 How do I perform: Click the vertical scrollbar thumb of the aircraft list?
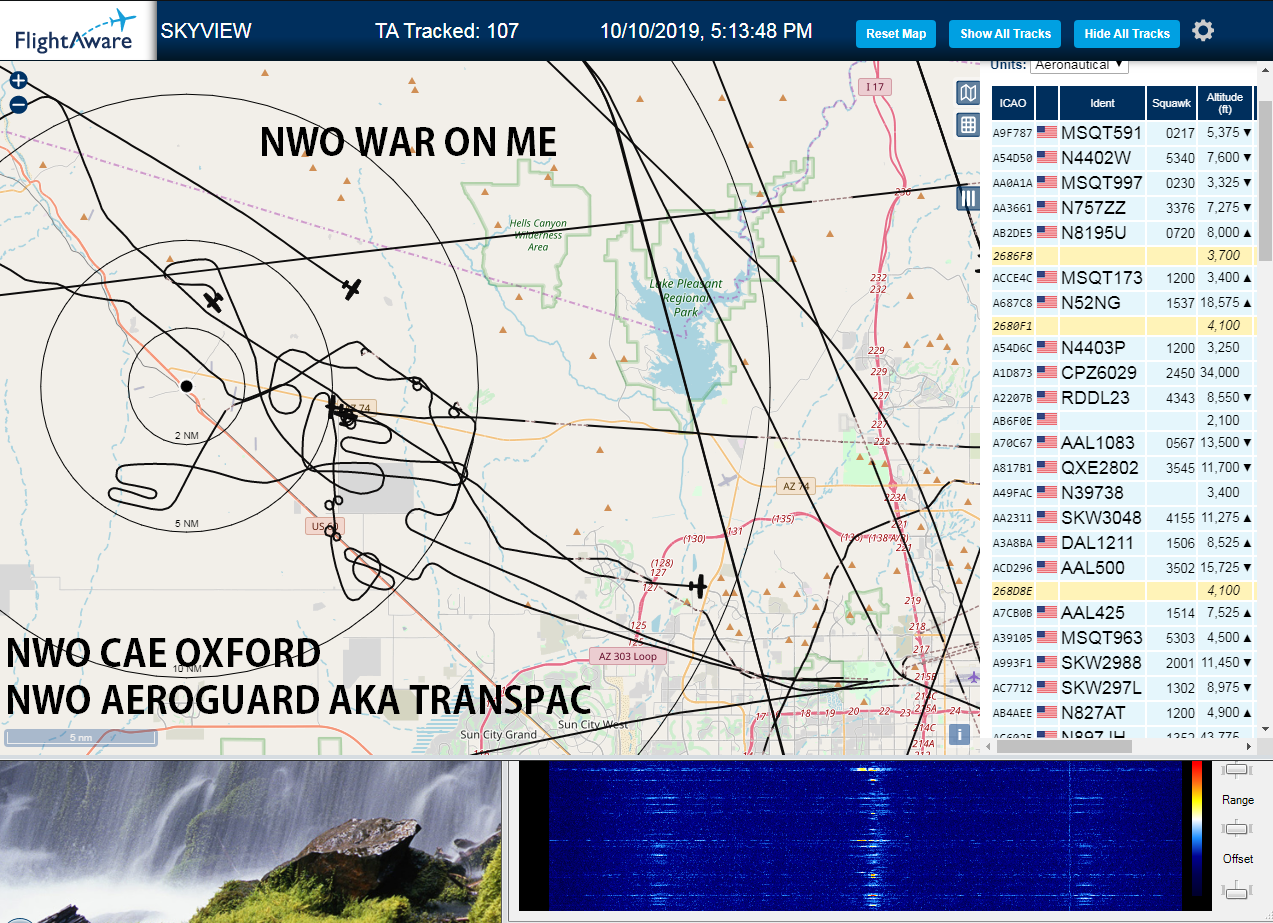coord(1265,180)
